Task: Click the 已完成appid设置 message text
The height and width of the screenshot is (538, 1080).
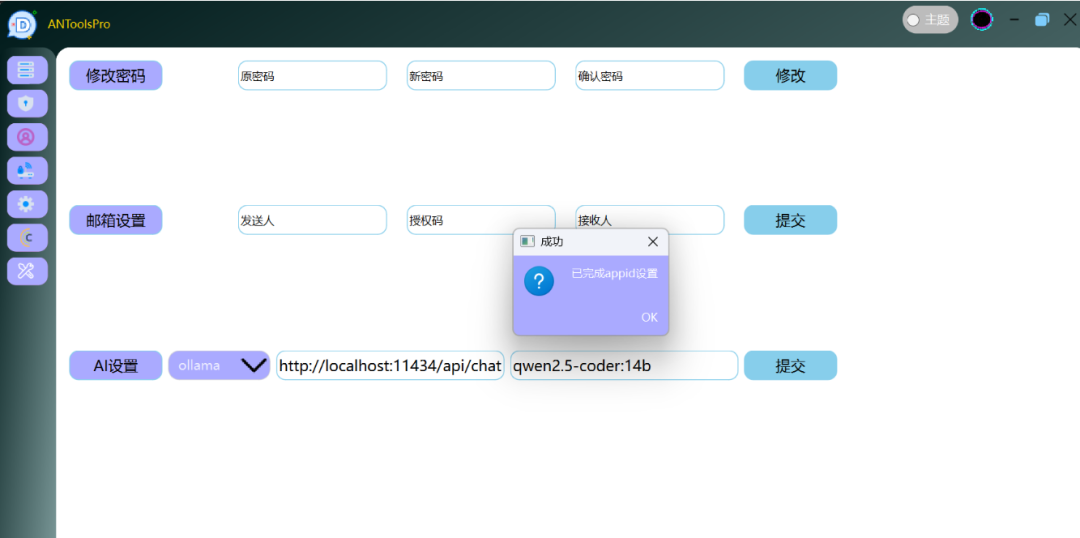Action: coord(614,274)
